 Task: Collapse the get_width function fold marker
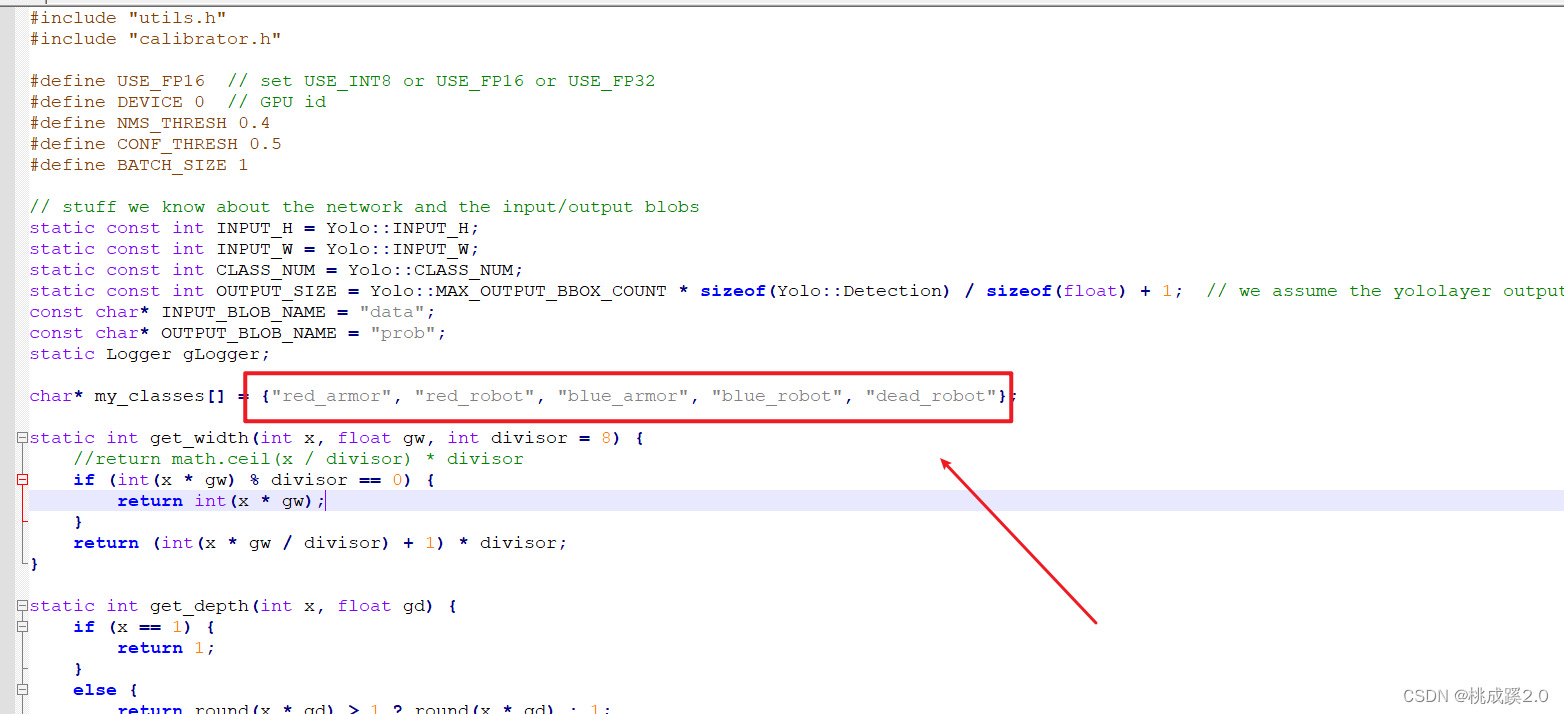tap(22, 438)
